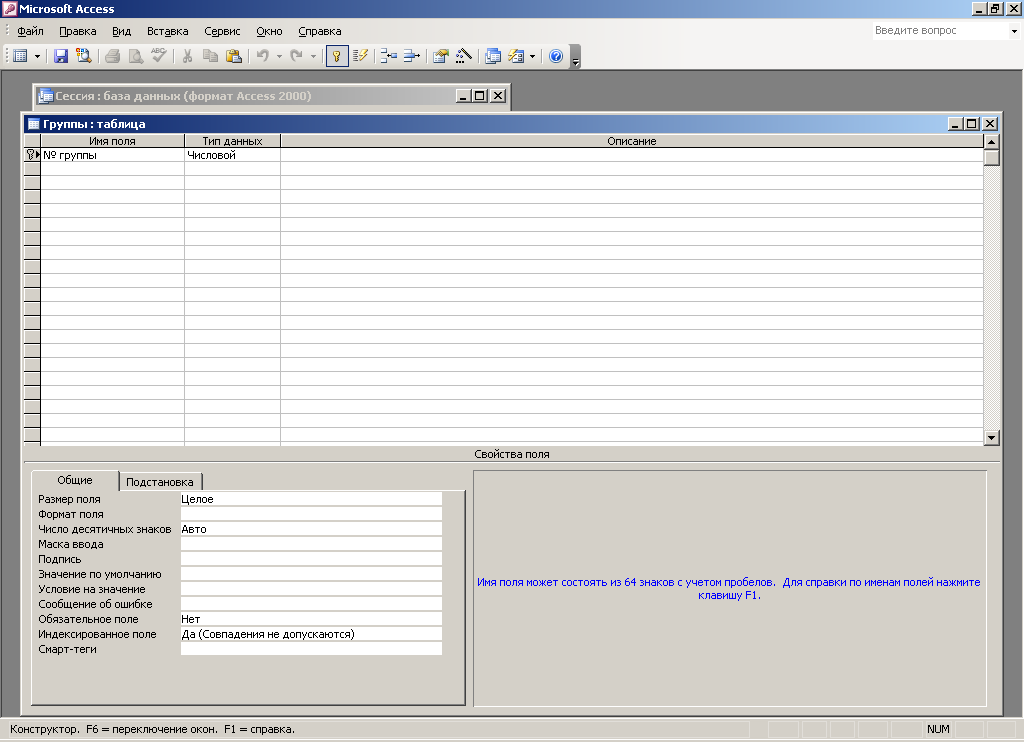Click the table grid scroll up arrow
Viewport: 1024px width, 742px height.
click(991, 142)
